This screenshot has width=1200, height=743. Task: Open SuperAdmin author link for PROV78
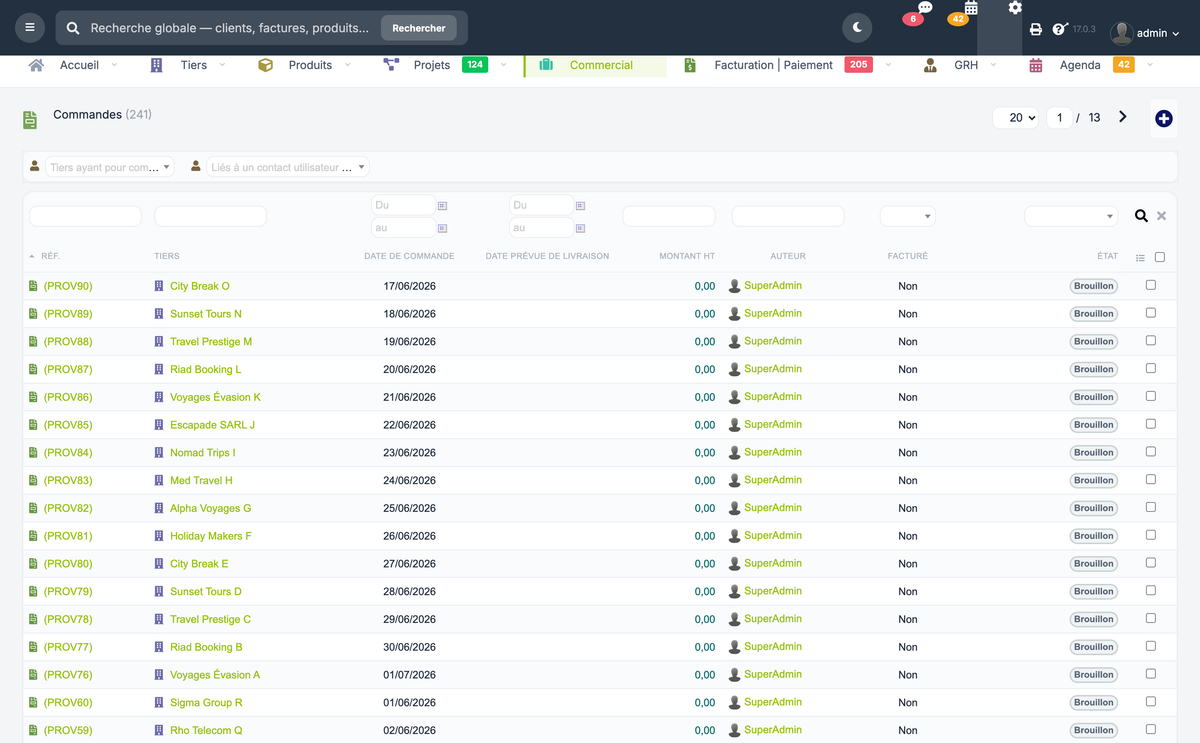[773, 619]
